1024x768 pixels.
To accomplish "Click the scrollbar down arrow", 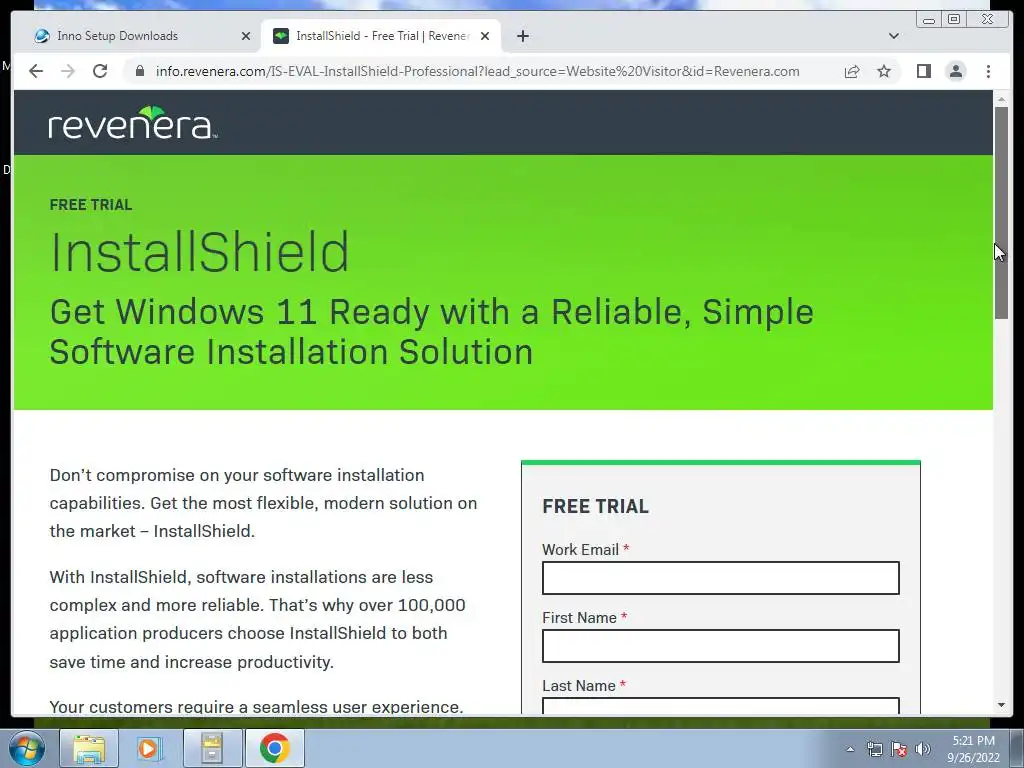I will pos(1001,705).
